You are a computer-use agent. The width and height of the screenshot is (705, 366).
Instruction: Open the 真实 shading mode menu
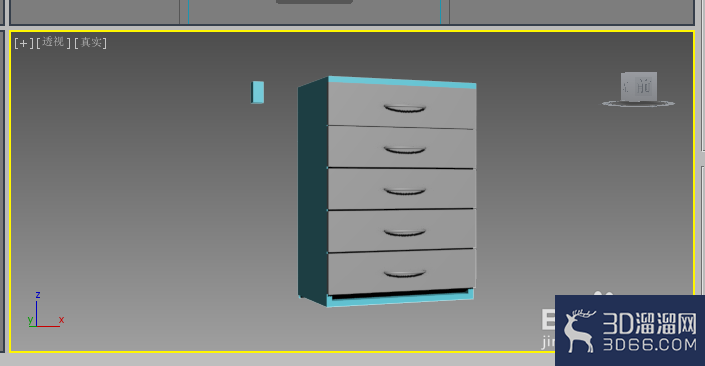90,43
